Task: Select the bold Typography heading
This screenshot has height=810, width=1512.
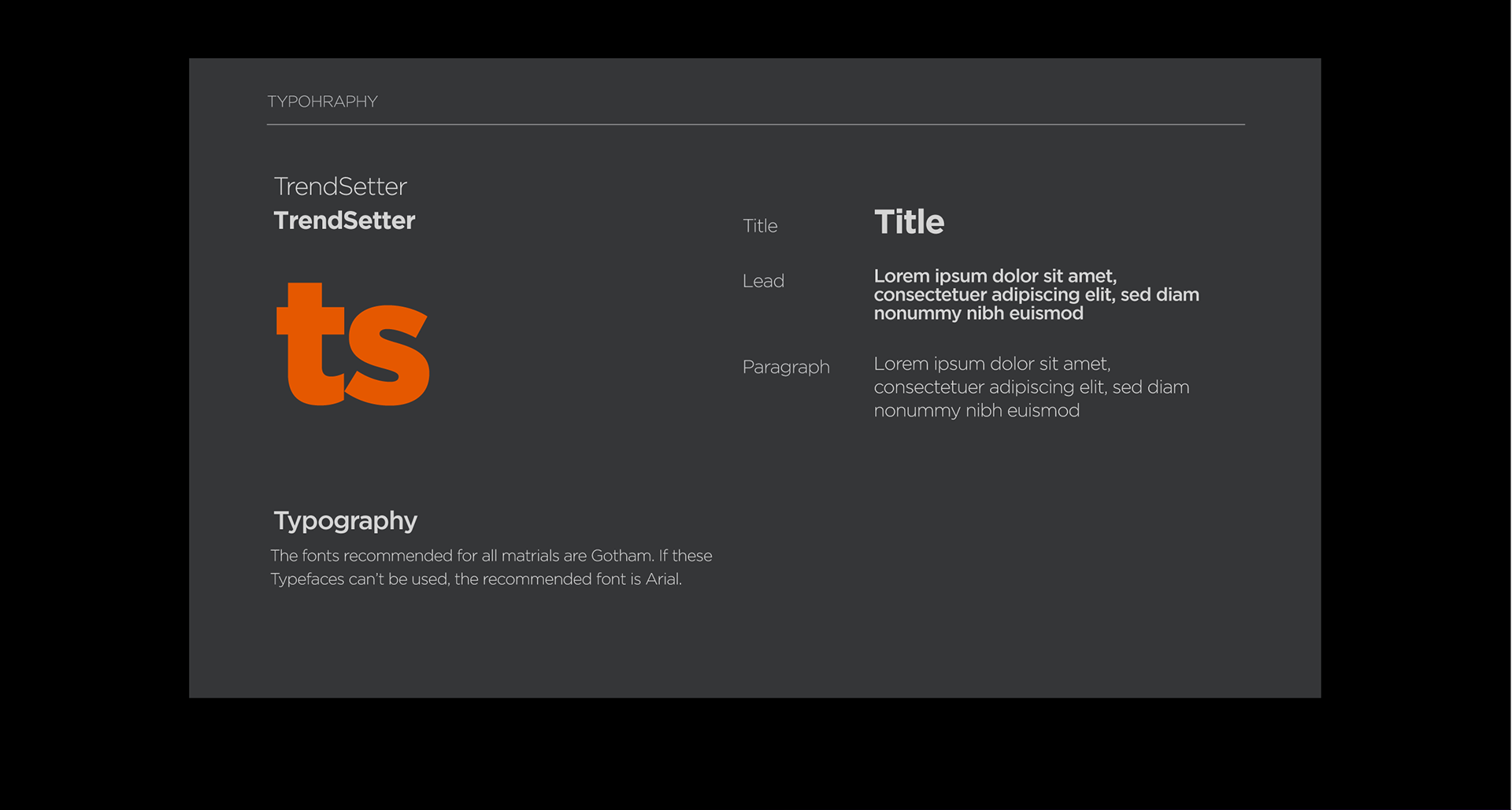Action: coord(345,520)
